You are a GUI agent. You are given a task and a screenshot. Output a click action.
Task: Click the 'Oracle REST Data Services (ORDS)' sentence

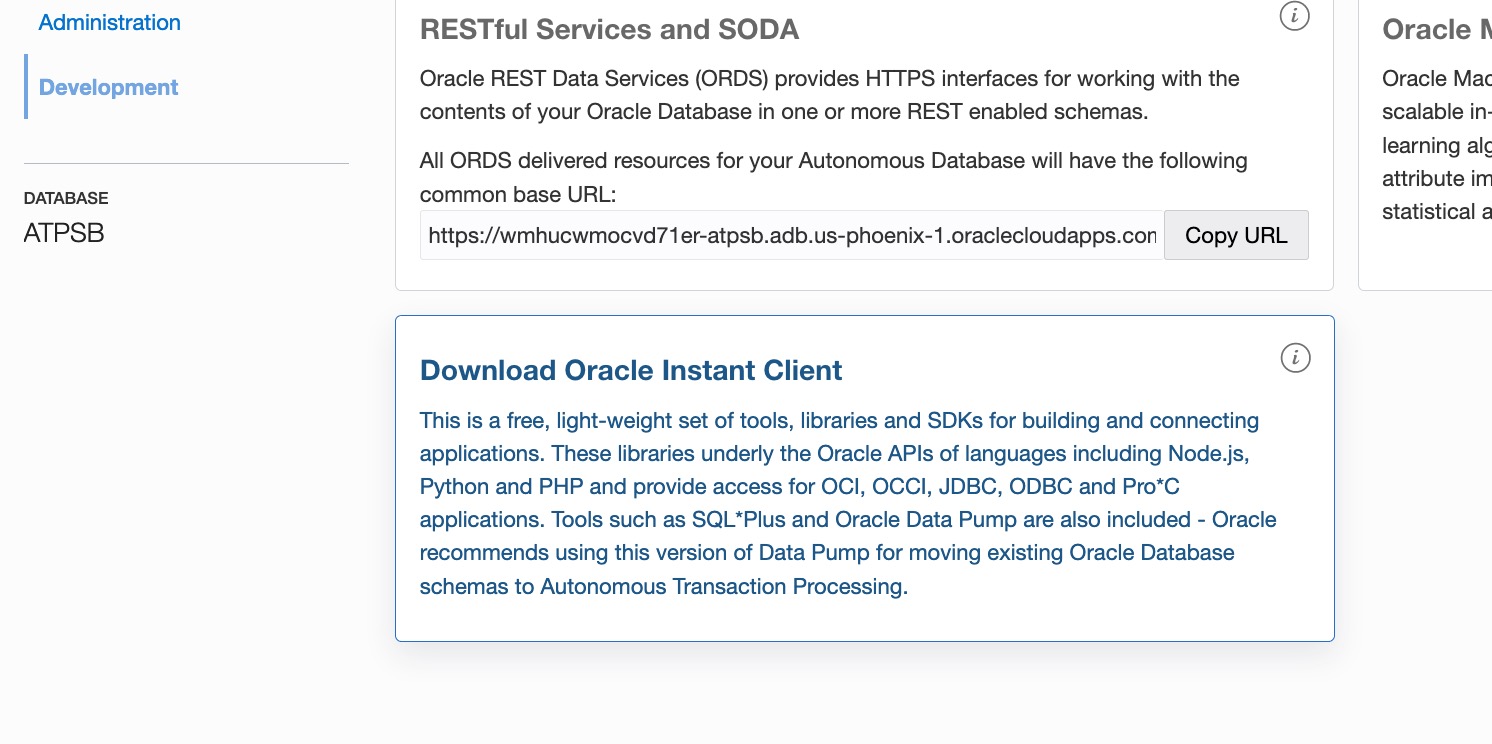coord(830,95)
